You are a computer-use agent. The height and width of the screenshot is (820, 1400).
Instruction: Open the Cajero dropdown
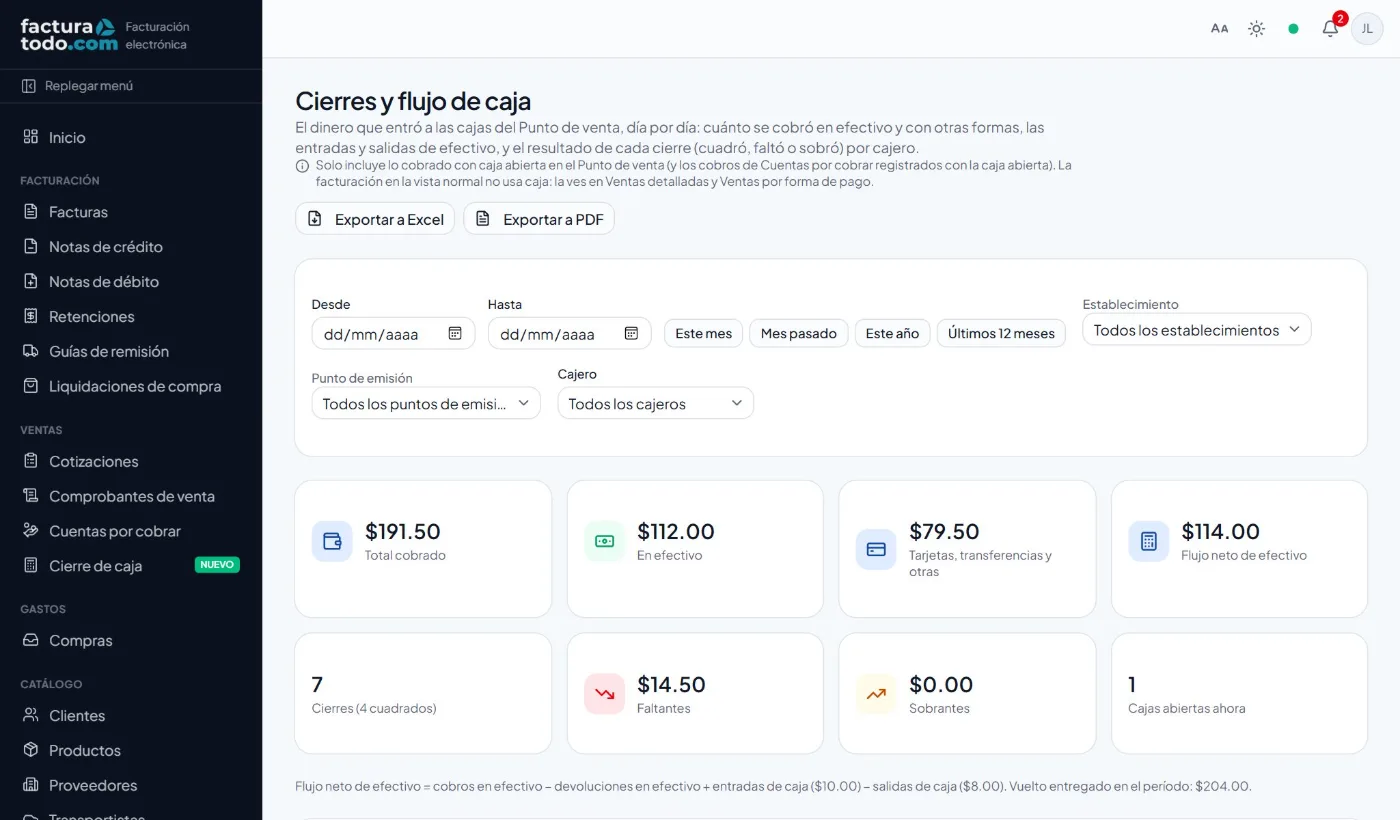pyautogui.click(x=655, y=403)
